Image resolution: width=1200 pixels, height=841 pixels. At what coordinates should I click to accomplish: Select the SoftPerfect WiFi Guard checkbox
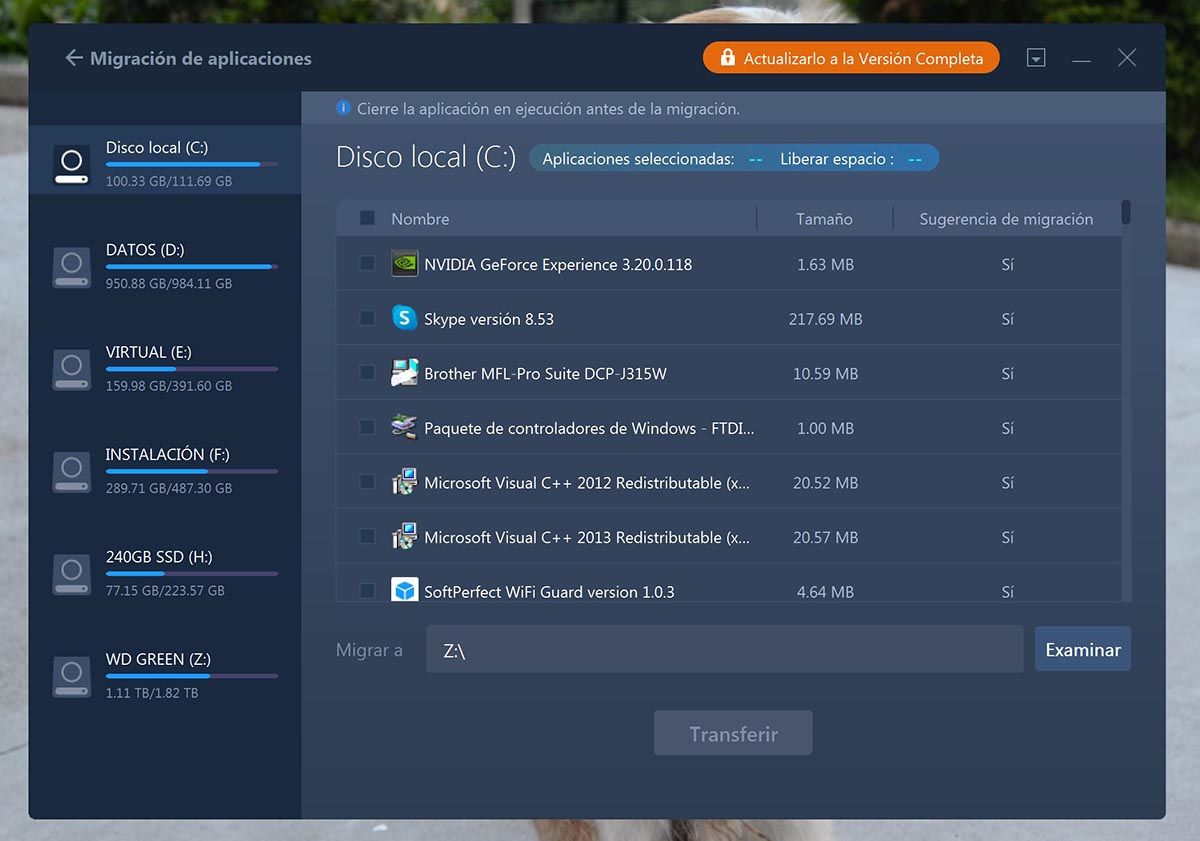367,591
